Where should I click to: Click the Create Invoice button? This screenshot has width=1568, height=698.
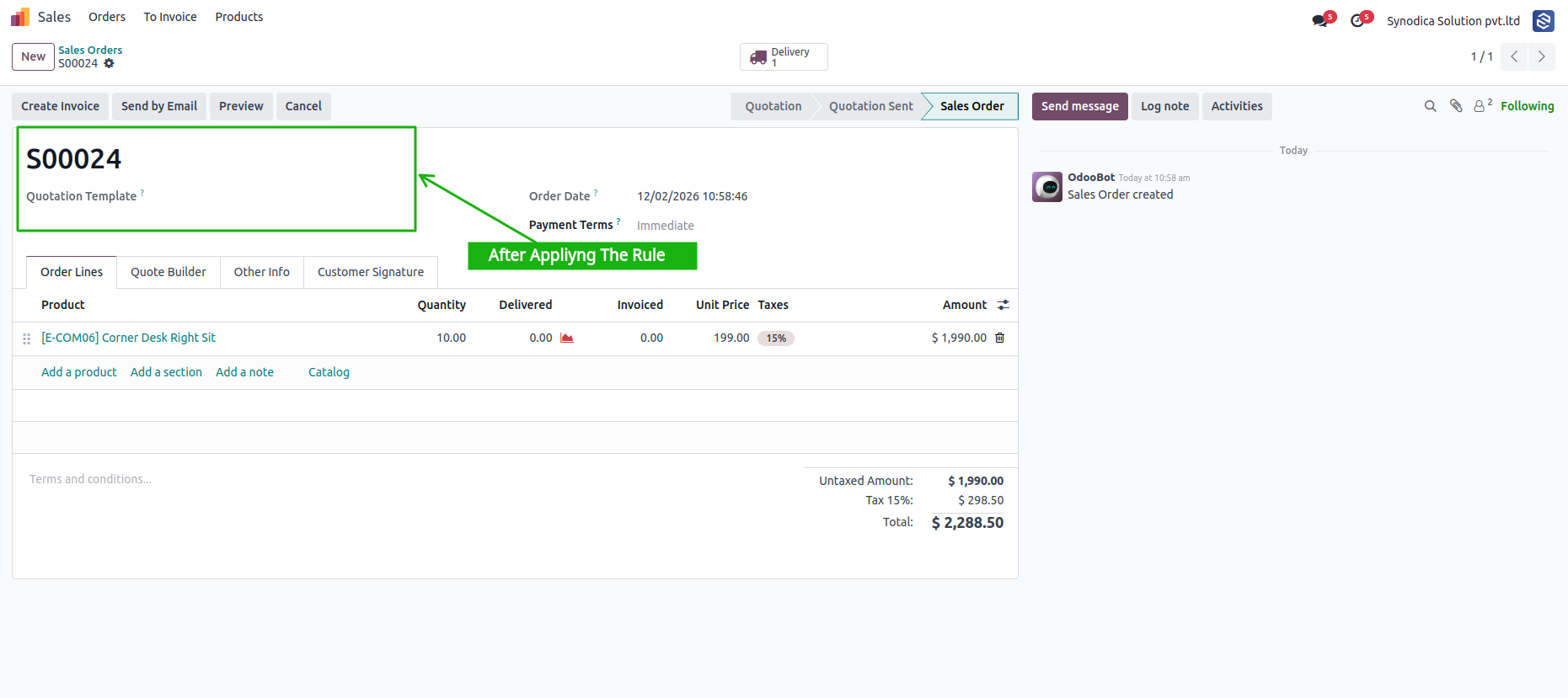(x=60, y=106)
